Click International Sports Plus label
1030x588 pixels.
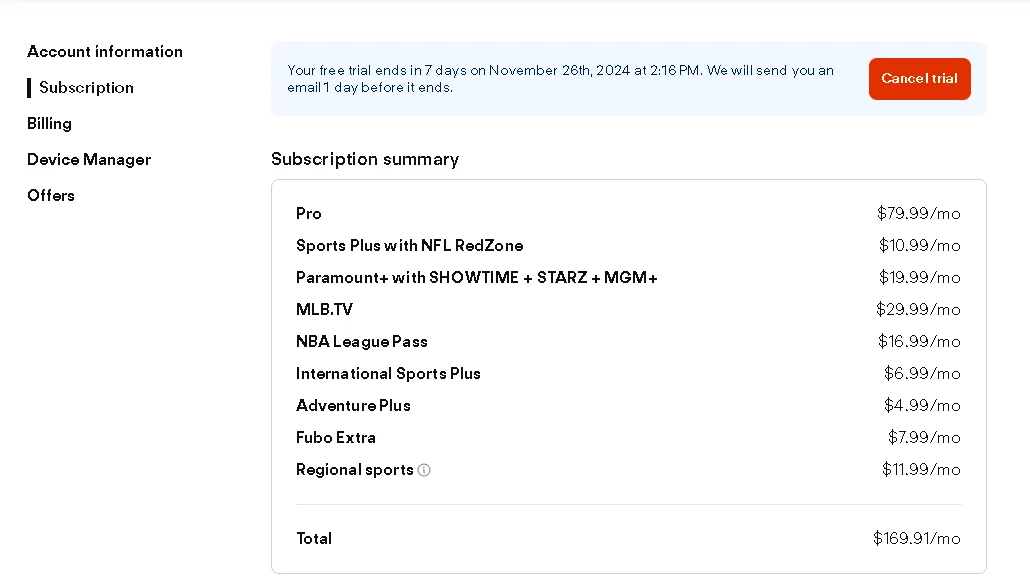pyautogui.click(x=388, y=374)
